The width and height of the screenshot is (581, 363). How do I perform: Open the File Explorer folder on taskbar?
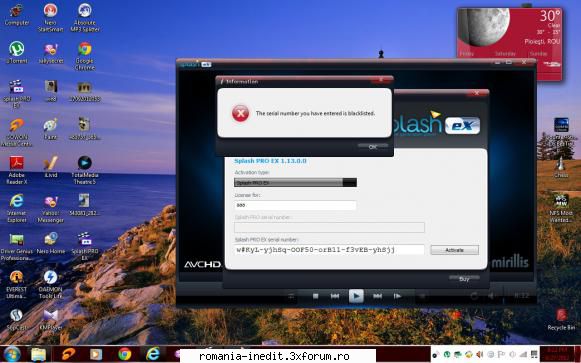click(x=39, y=355)
